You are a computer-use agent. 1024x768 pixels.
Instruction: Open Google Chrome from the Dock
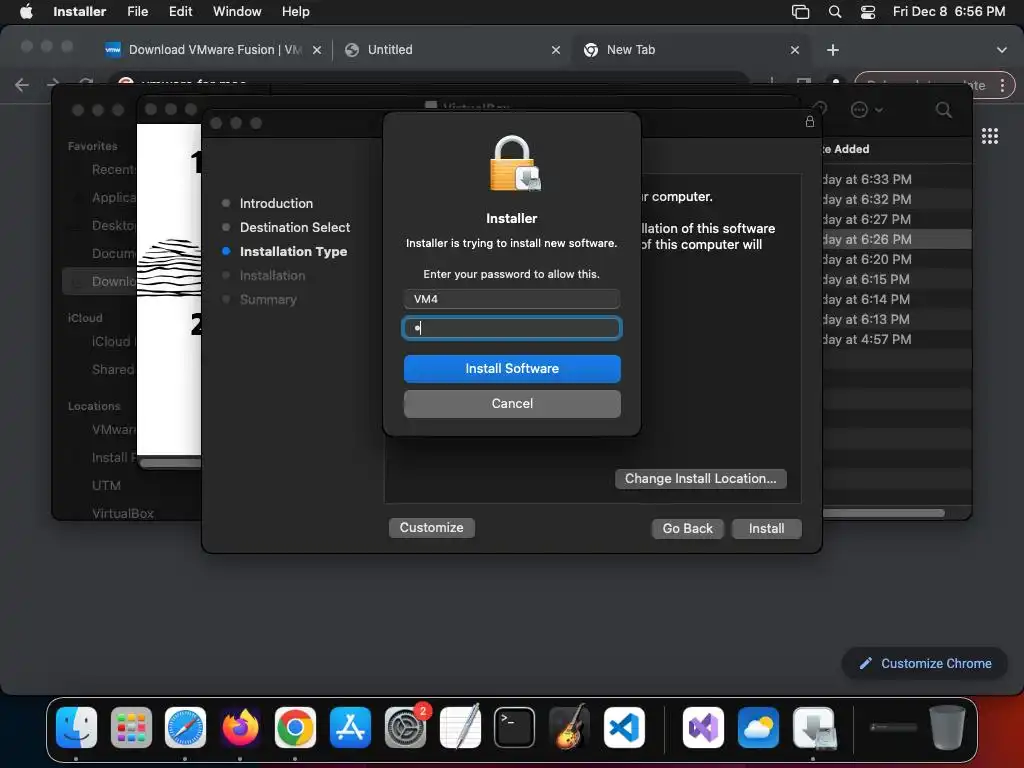point(295,728)
